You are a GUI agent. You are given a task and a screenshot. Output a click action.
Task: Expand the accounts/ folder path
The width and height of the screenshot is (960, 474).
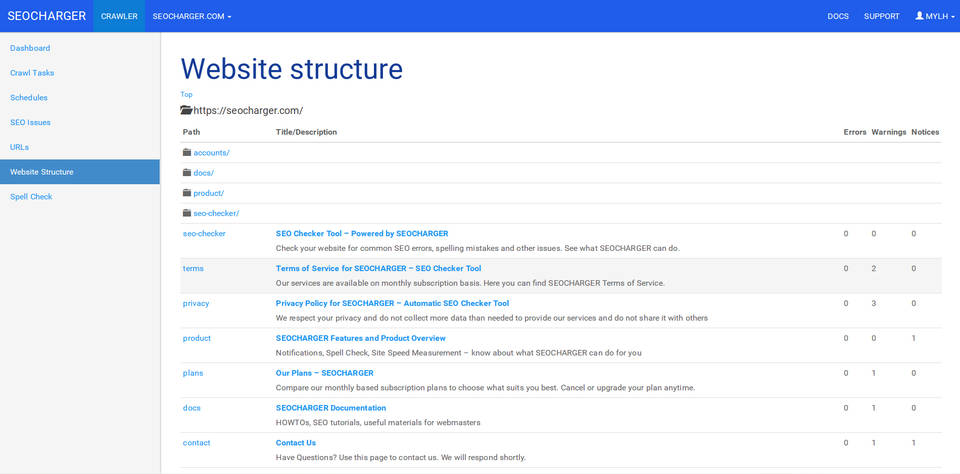(x=211, y=153)
